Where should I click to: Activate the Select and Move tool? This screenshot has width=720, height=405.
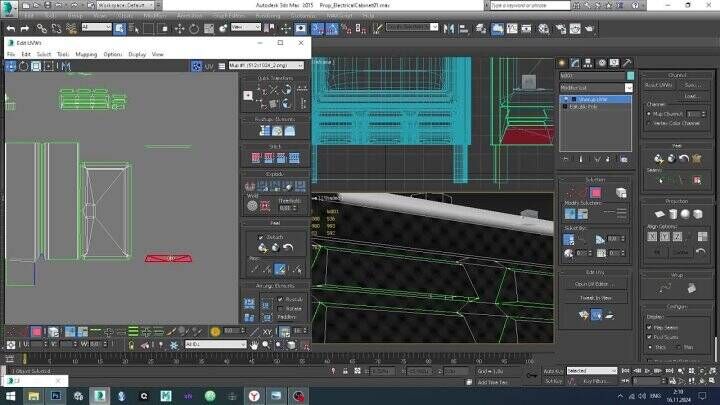coord(179,28)
